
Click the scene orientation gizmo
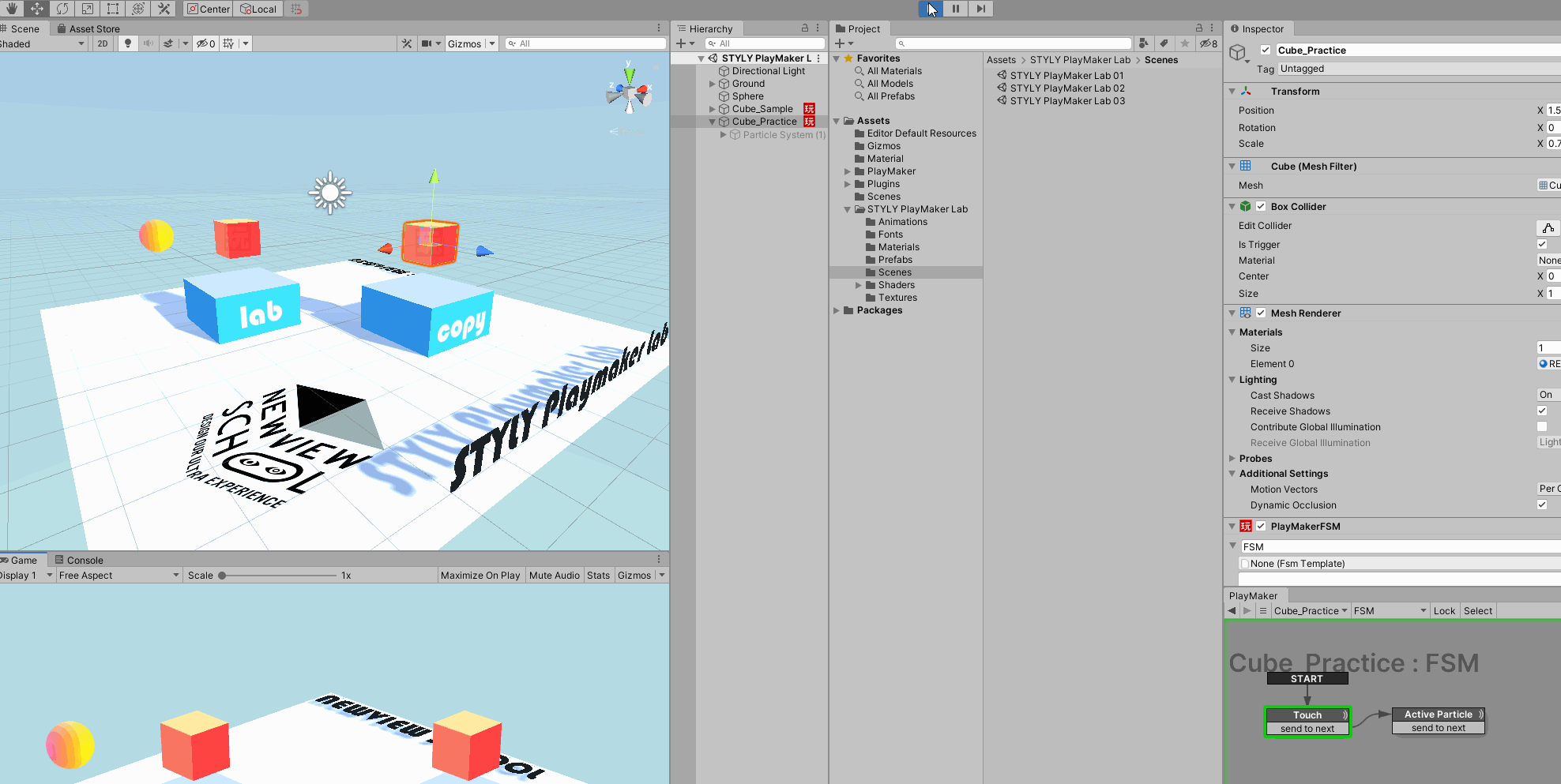point(629,92)
